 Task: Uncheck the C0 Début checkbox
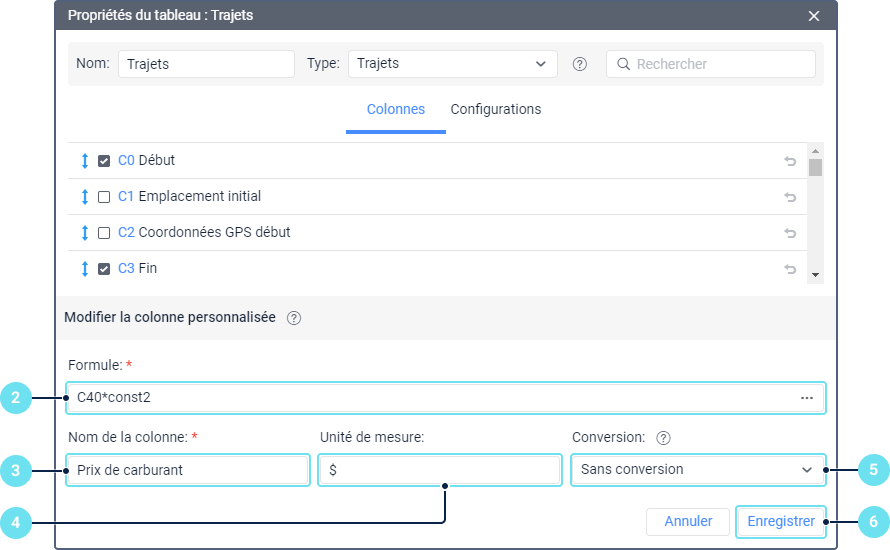(x=104, y=161)
